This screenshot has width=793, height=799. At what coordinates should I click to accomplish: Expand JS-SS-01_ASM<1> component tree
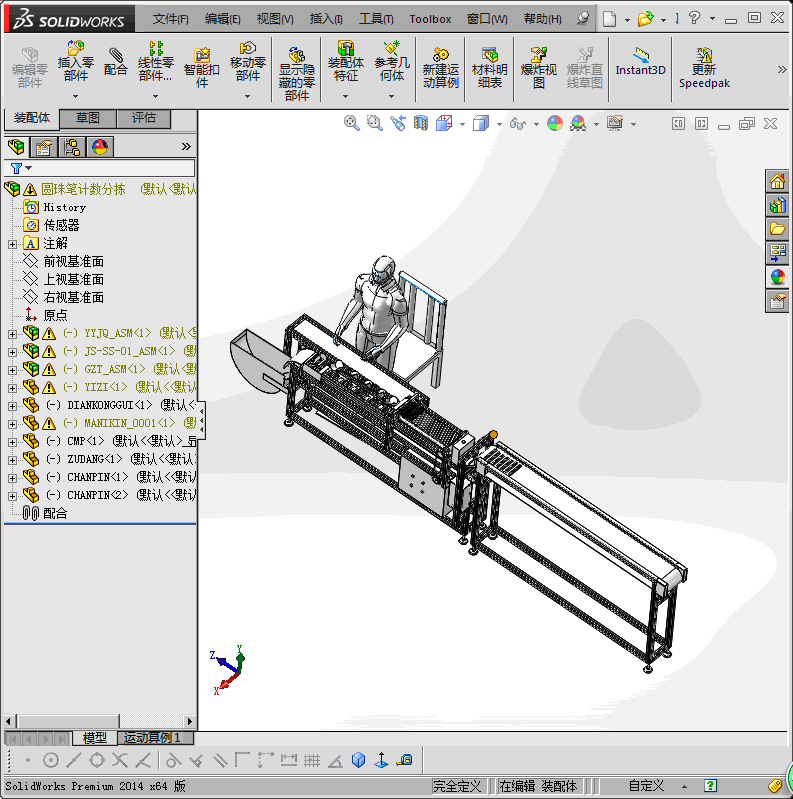coord(12,352)
